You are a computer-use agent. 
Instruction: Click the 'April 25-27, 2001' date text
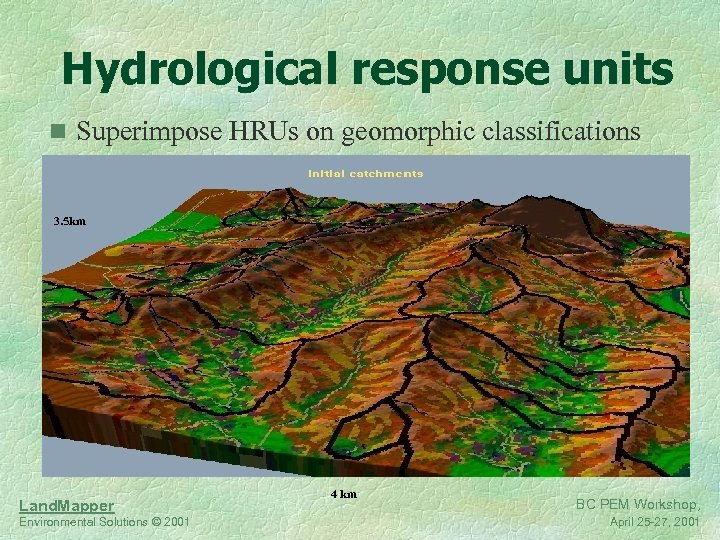point(655,522)
